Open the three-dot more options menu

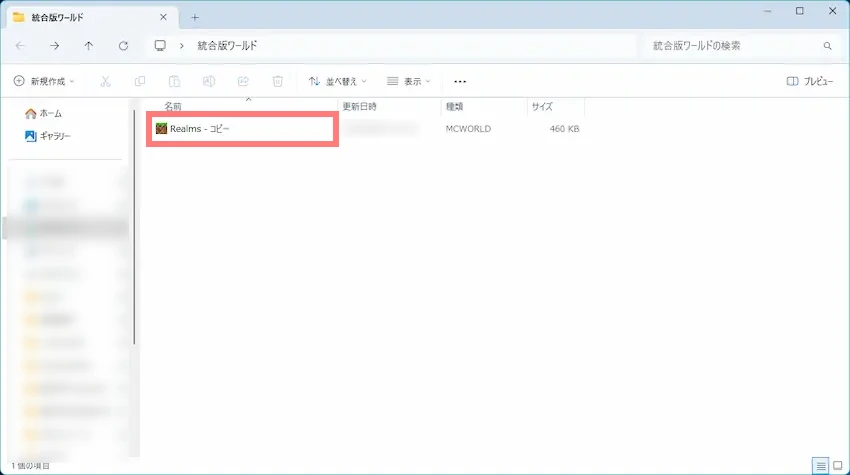(460, 81)
